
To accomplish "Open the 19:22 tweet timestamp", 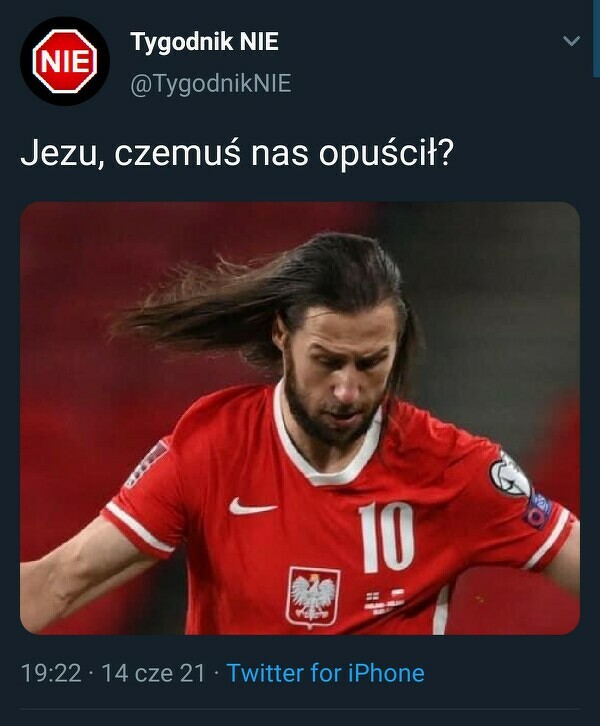I will tap(51, 673).
